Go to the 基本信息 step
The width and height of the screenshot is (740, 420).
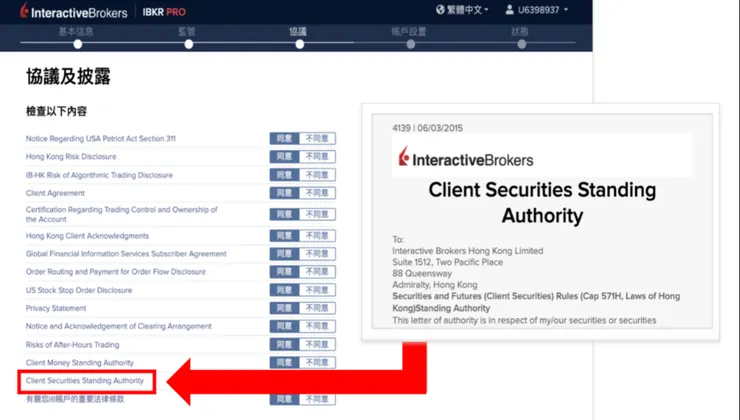coord(76,32)
